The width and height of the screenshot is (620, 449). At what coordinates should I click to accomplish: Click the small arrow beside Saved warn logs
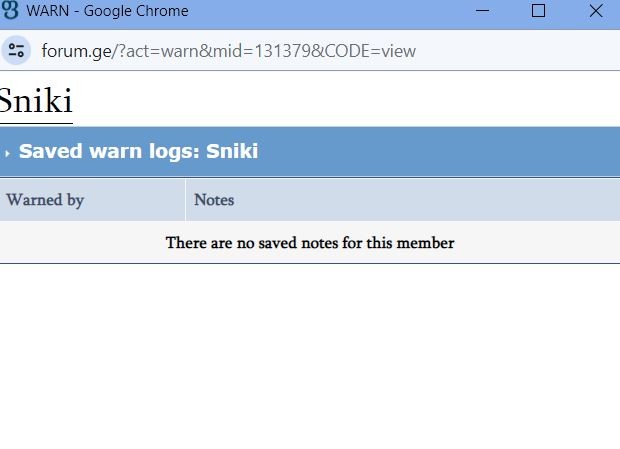[x=8, y=153]
